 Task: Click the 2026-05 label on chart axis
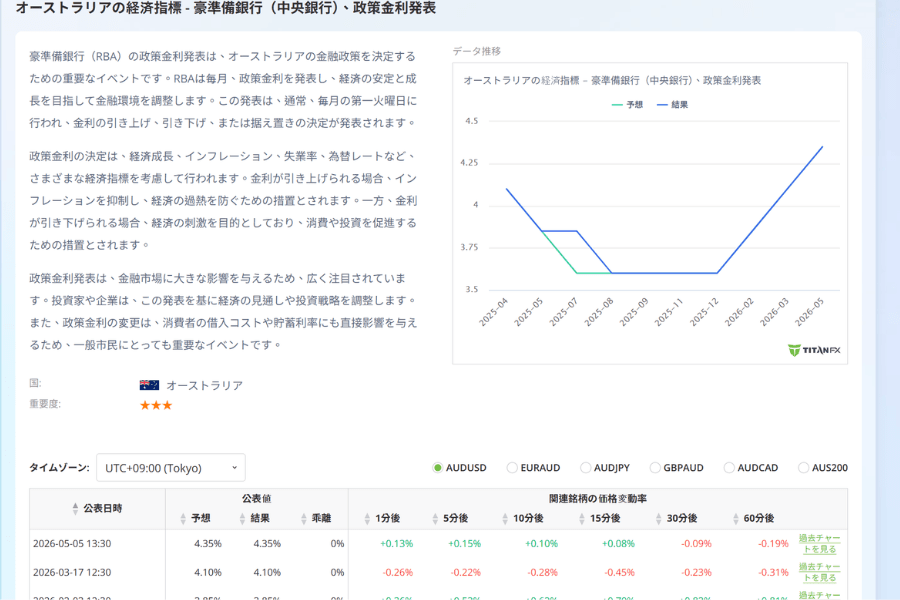click(x=810, y=313)
